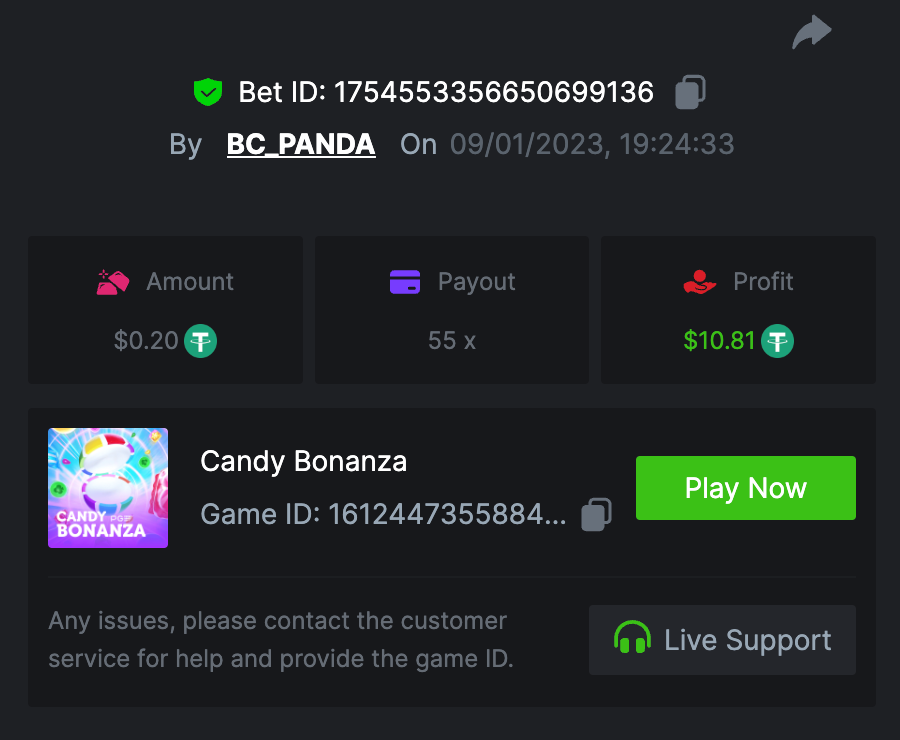
Task: Open the Candy Bonanza game thumbnail
Action: (x=108, y=488)
